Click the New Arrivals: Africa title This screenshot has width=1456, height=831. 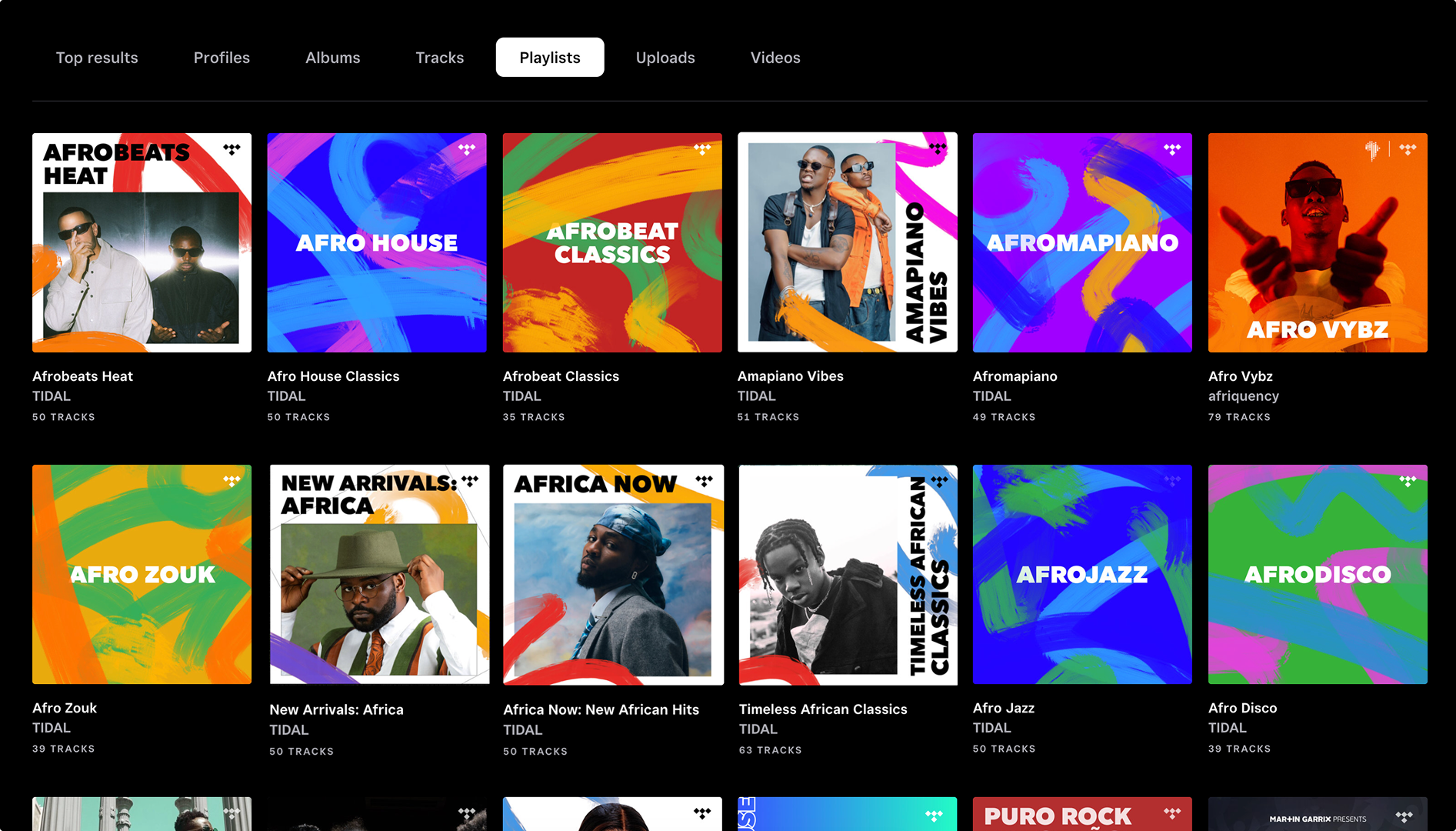click(336, 709)
